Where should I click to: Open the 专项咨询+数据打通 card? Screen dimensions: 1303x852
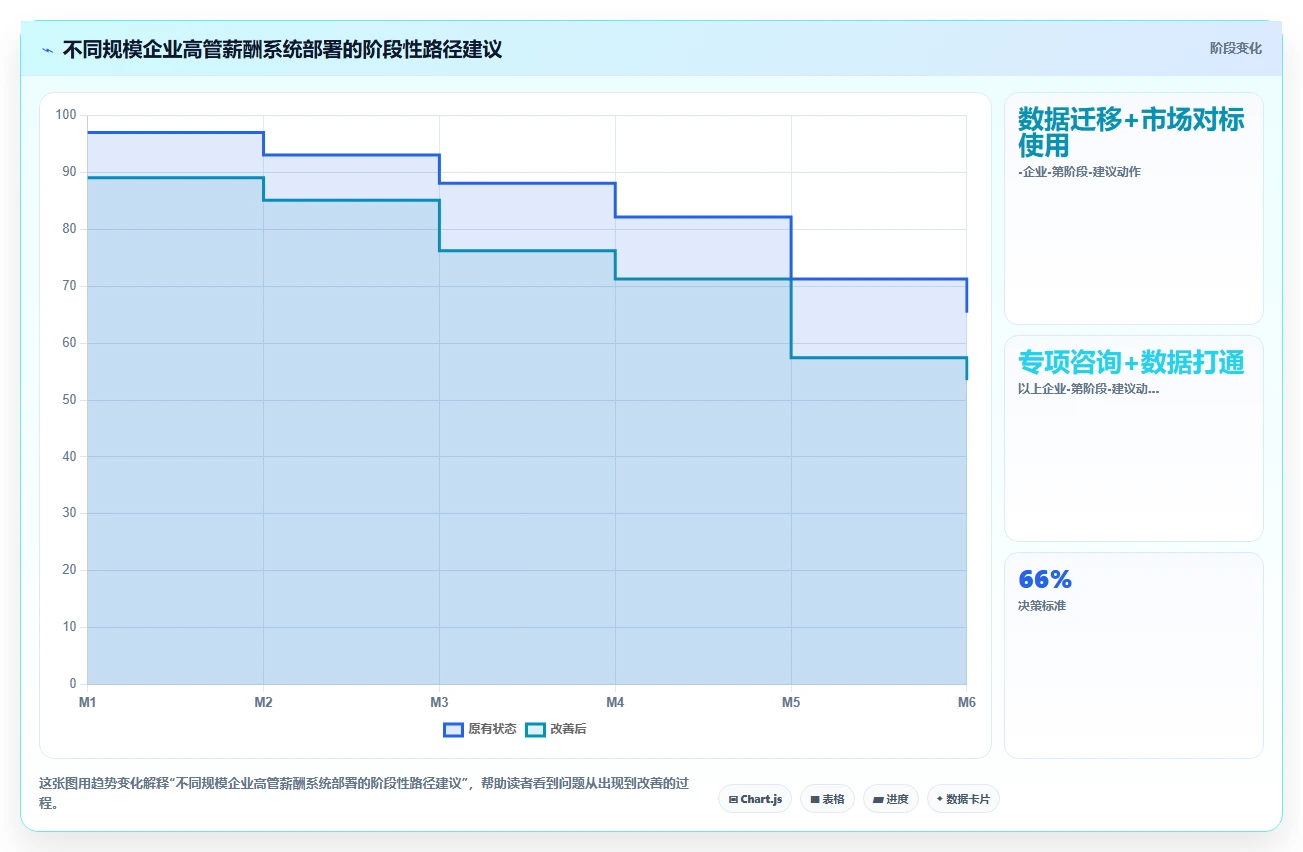tap(1134, 438)
